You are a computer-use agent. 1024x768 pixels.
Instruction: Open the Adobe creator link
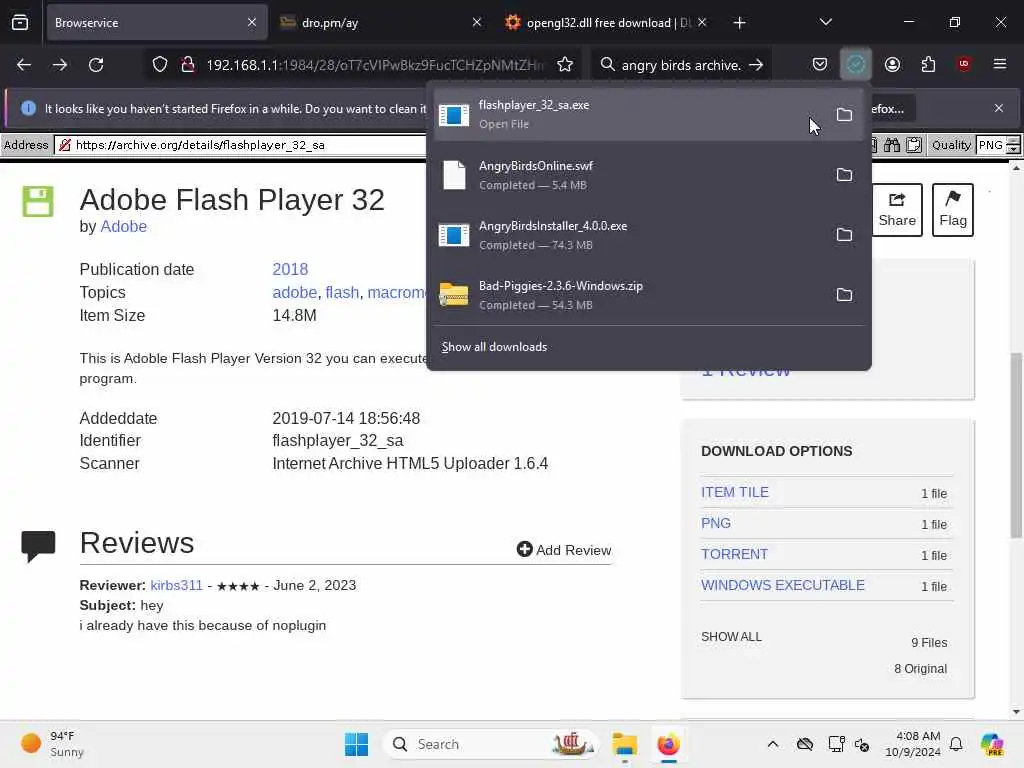coord(123,227)
